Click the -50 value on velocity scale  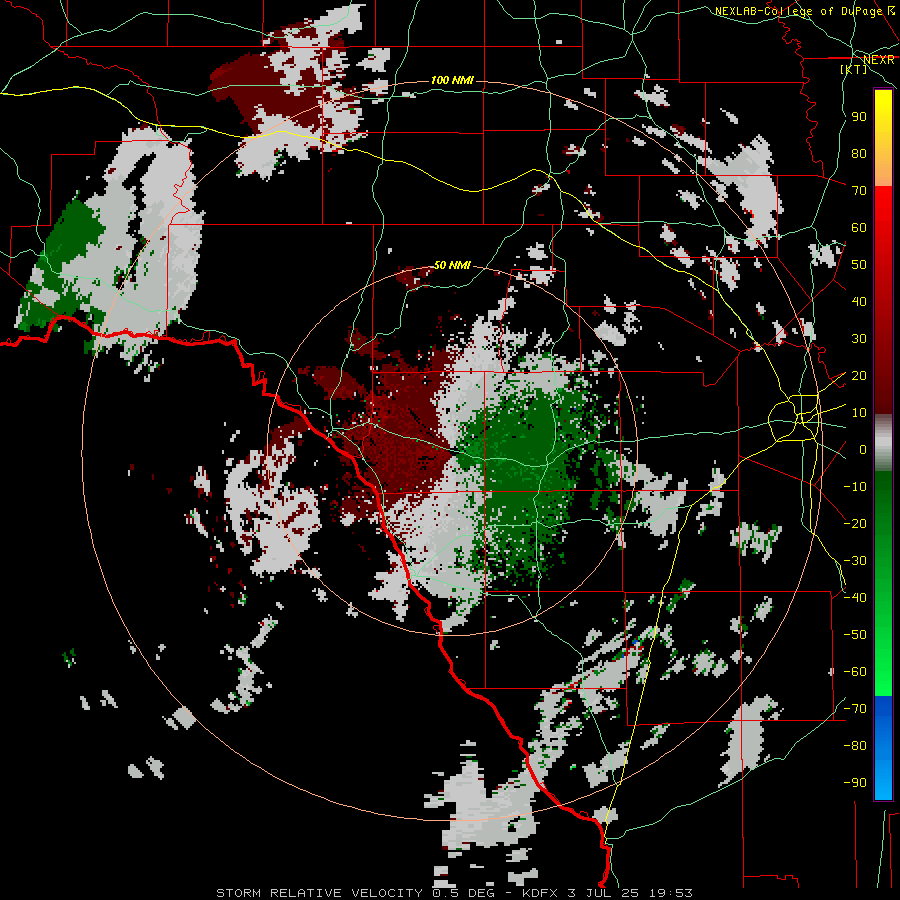point(855,635)
